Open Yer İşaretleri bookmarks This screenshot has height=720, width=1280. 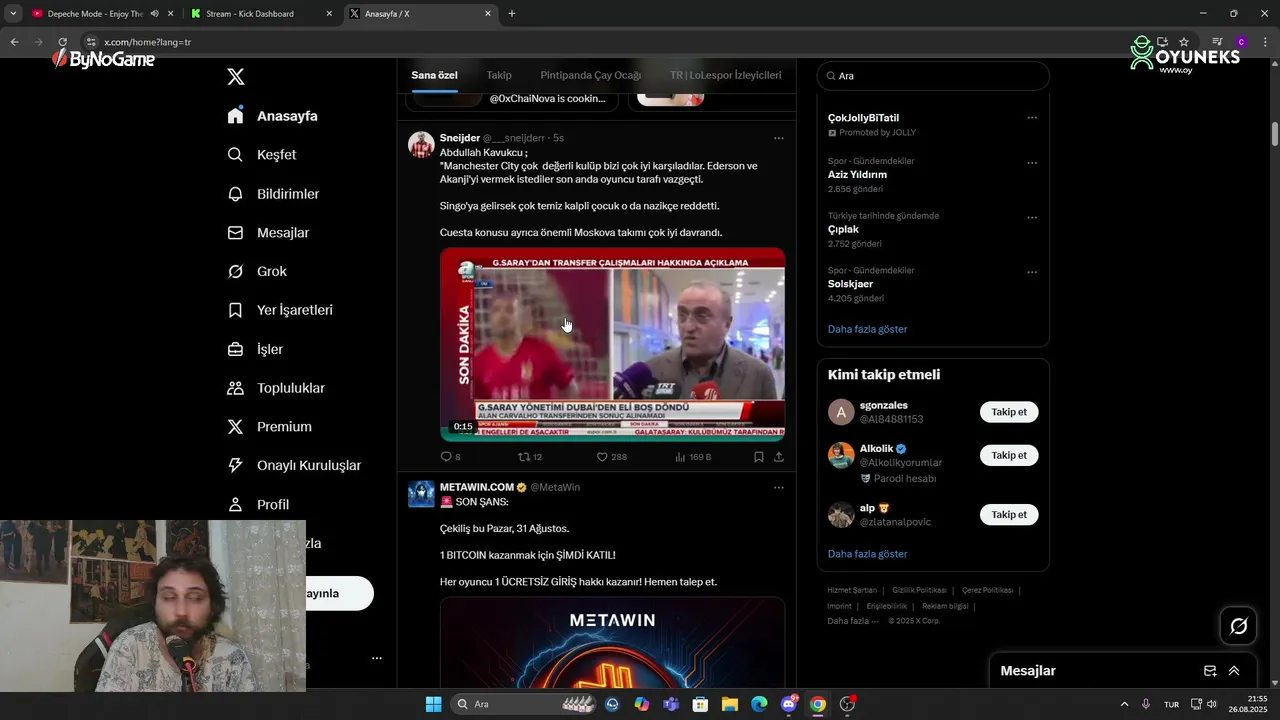click(x=280, y=310)
